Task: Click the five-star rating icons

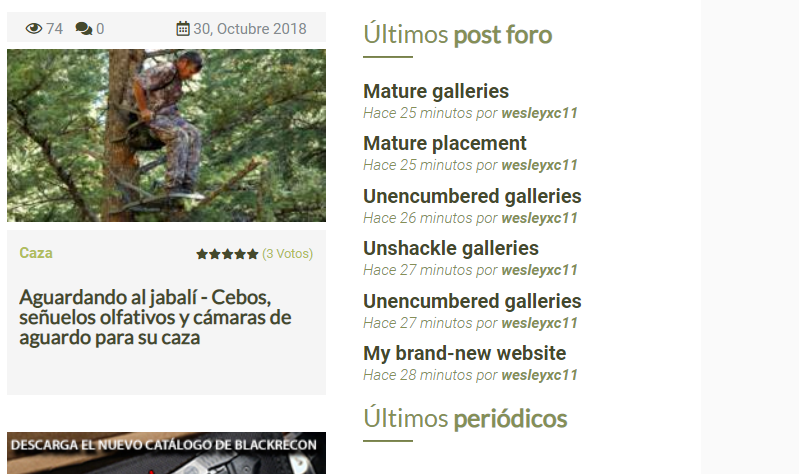Action: [227, 254]
